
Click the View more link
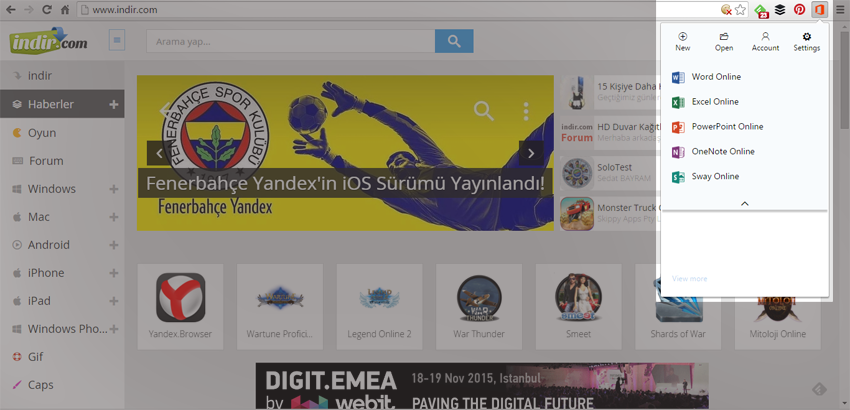point(690,279)
